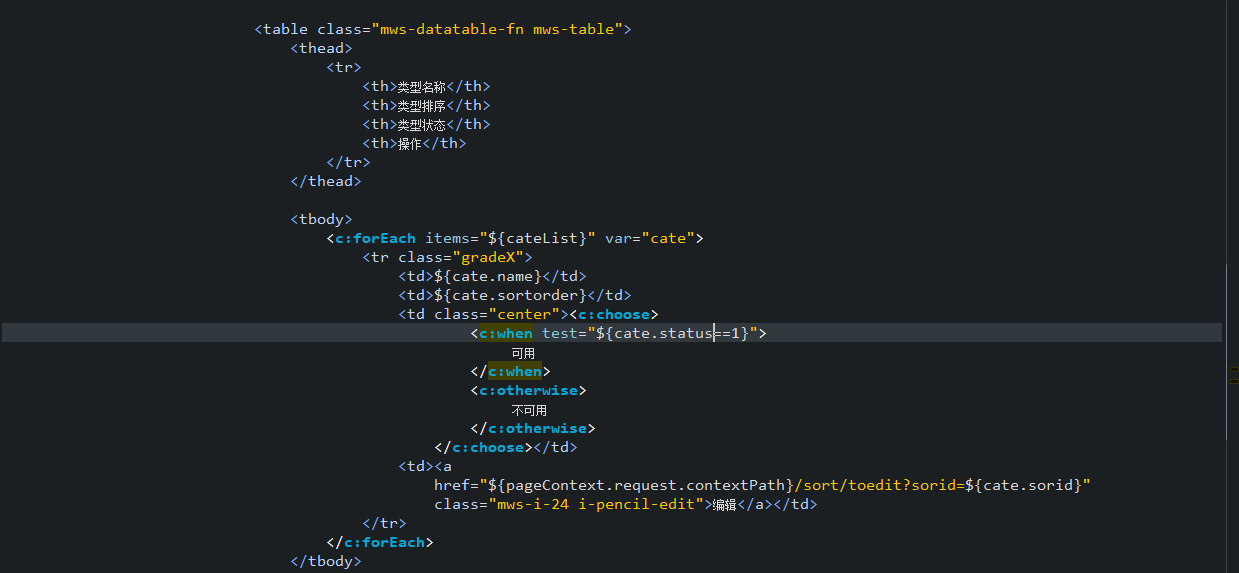Click the "mws-datatable-fn mws-table" class string

[x=497, y=29]
